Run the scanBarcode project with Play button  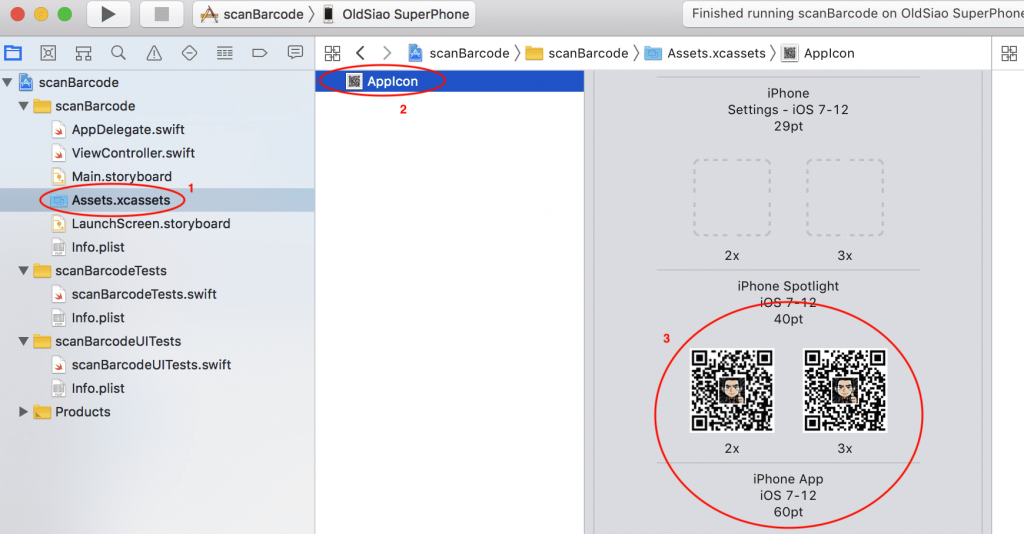108,14
